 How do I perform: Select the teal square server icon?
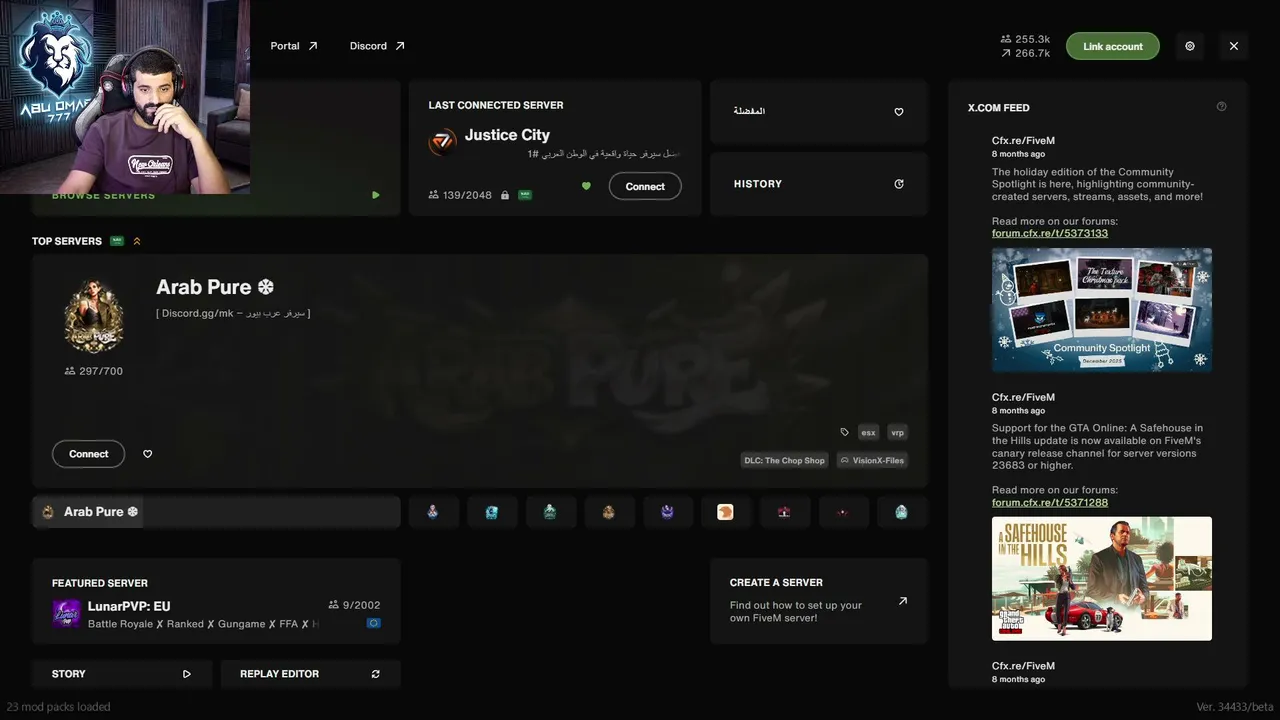tap(492, 512)
